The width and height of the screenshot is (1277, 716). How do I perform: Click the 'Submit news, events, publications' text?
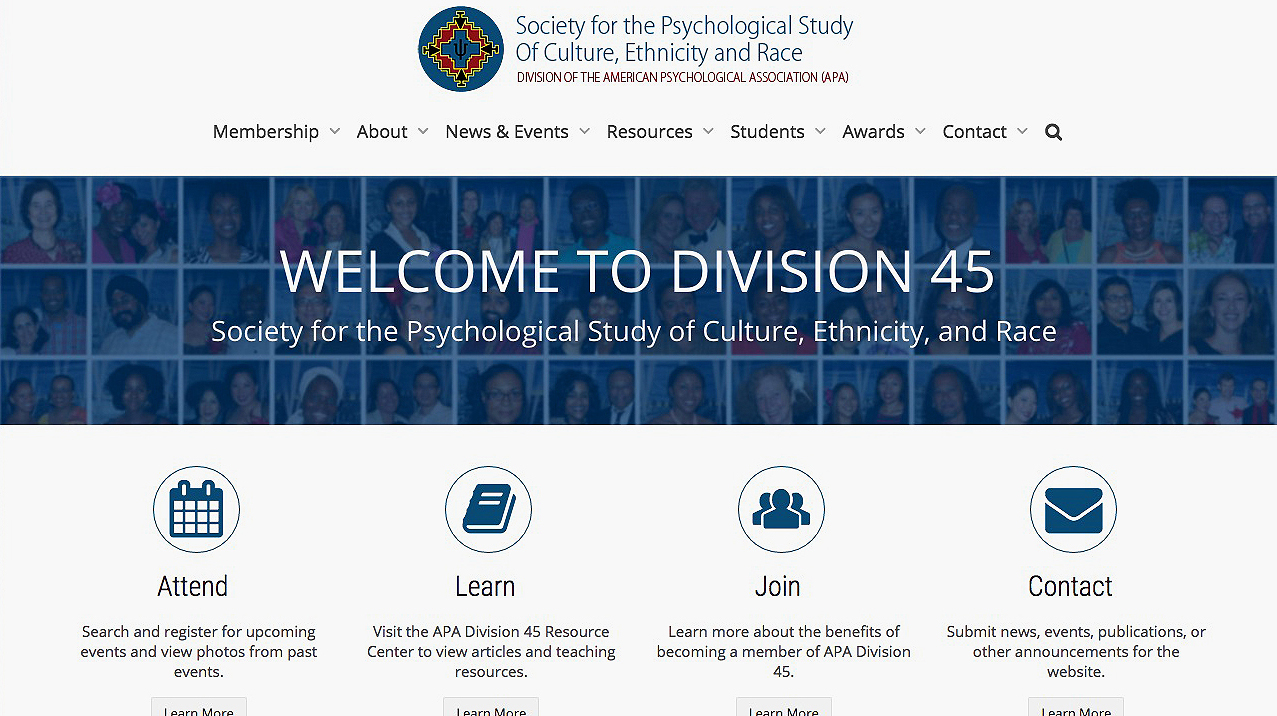pos(1076,651)
